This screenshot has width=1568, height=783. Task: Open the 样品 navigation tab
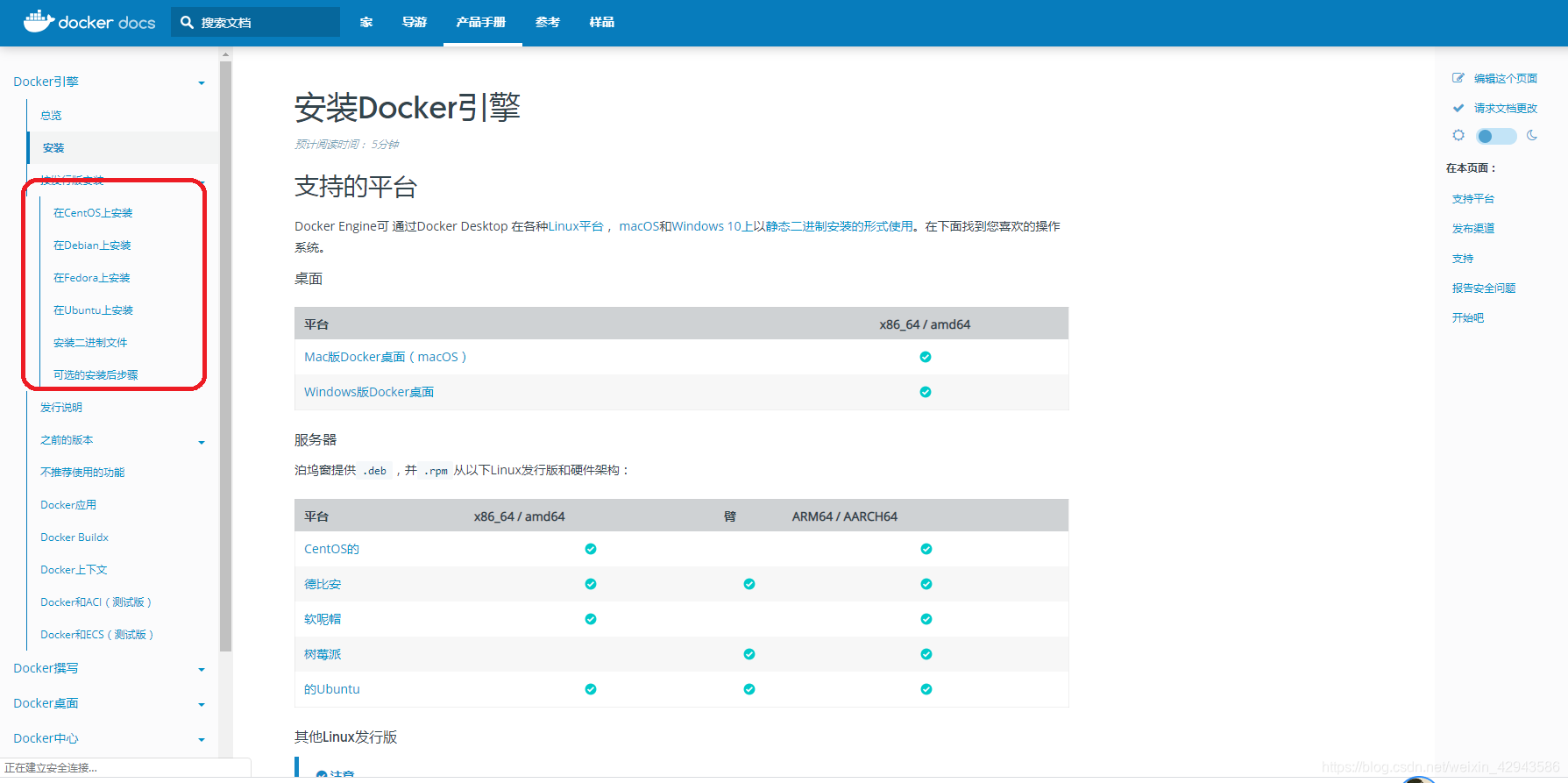[x=602, y=23]
